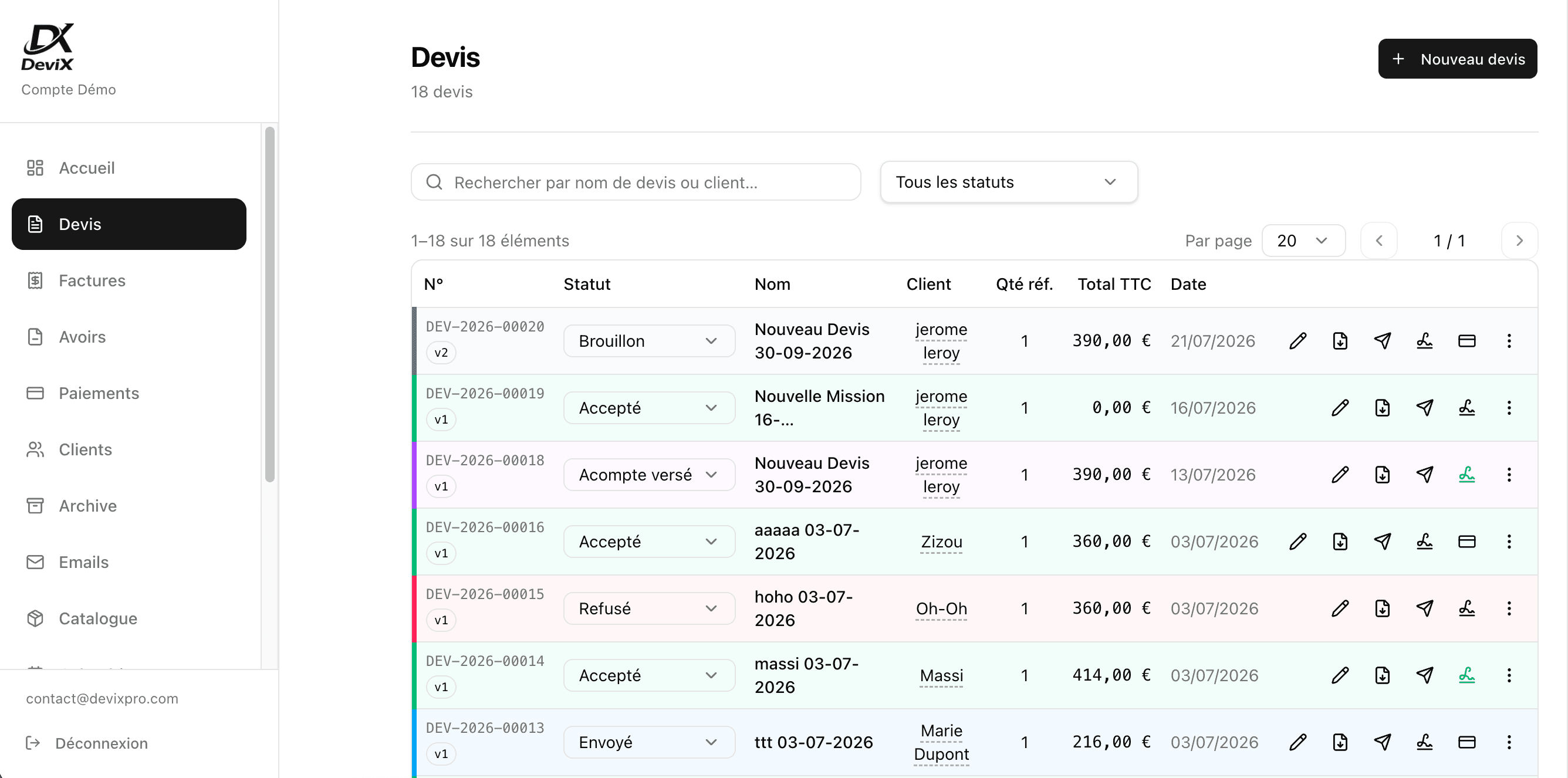Open more options for DEV-2026-00014
Image resolution: width=1568 pixels, height=778 pixels.
click(x=1509, y=676)
